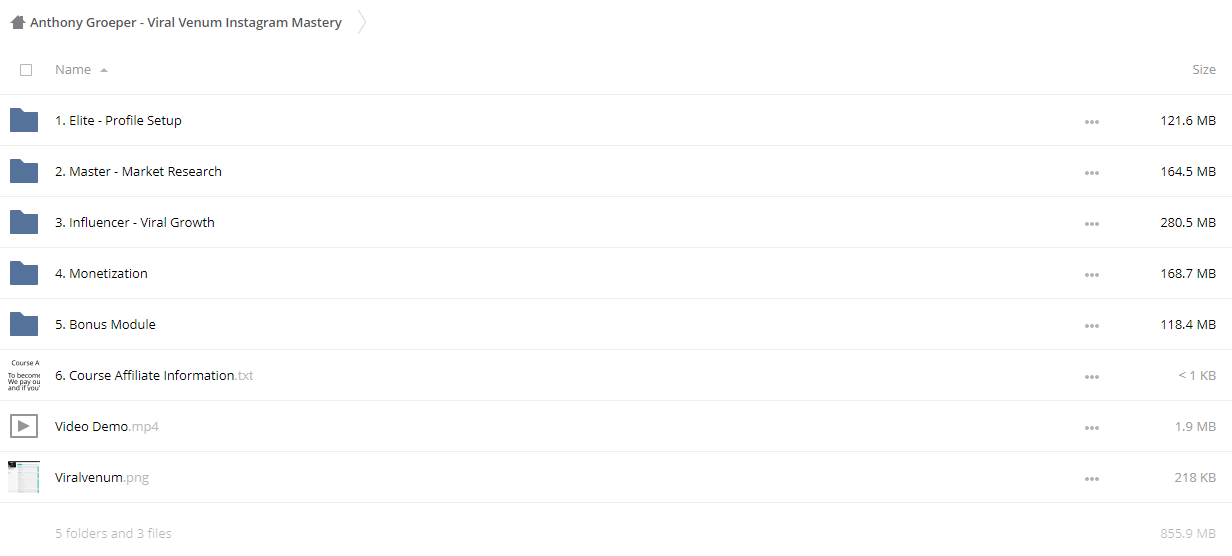Click the folder icon beside Influencer - Viral Growth
This screenshot has width=1232, height=556.
24,222
